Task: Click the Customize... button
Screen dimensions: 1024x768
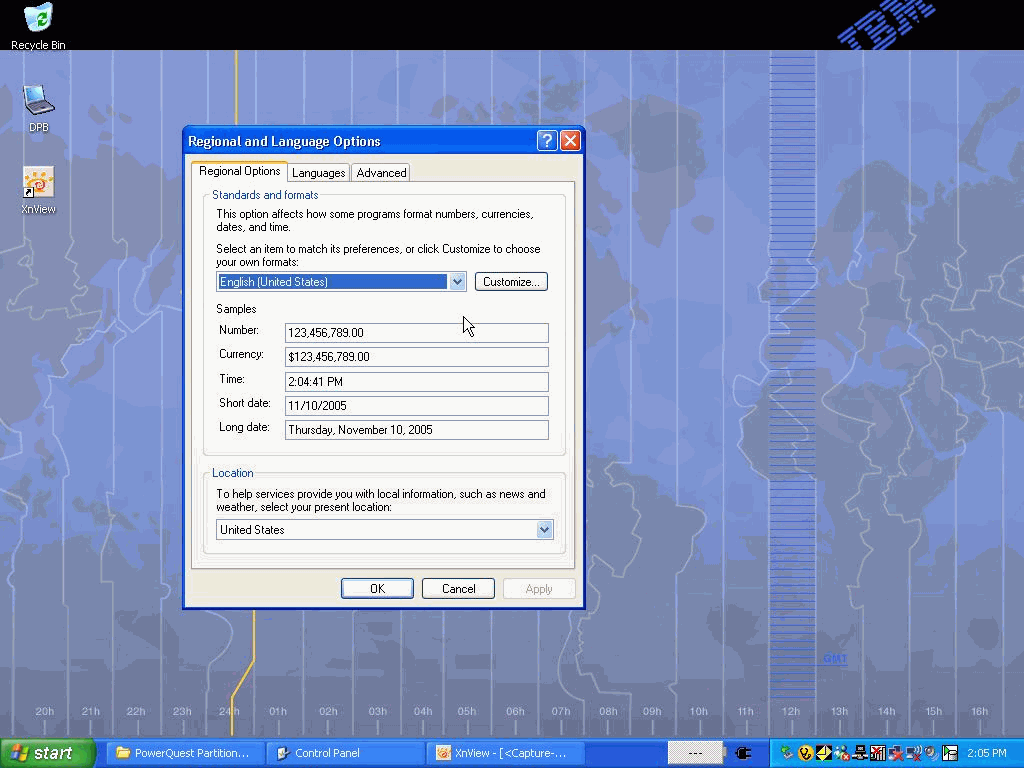Action: (x=511, y=282)
